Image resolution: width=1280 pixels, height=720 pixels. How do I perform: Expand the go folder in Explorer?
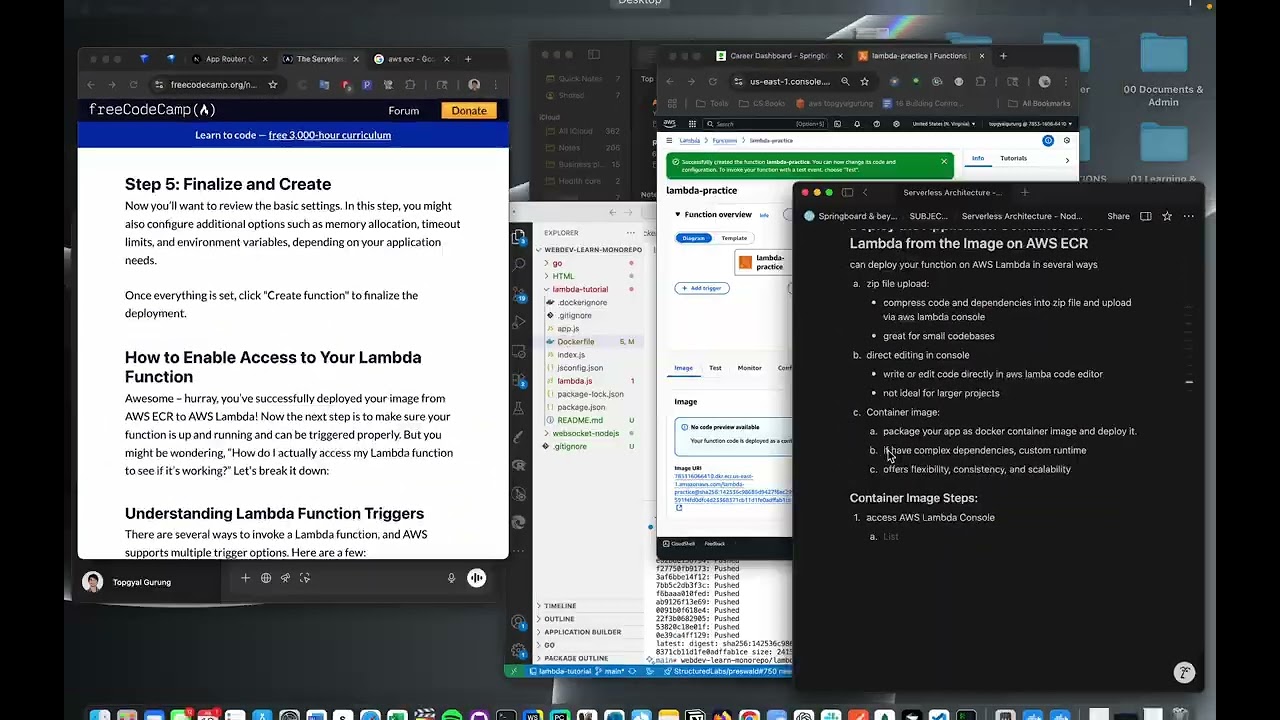[x=557, y=263]
